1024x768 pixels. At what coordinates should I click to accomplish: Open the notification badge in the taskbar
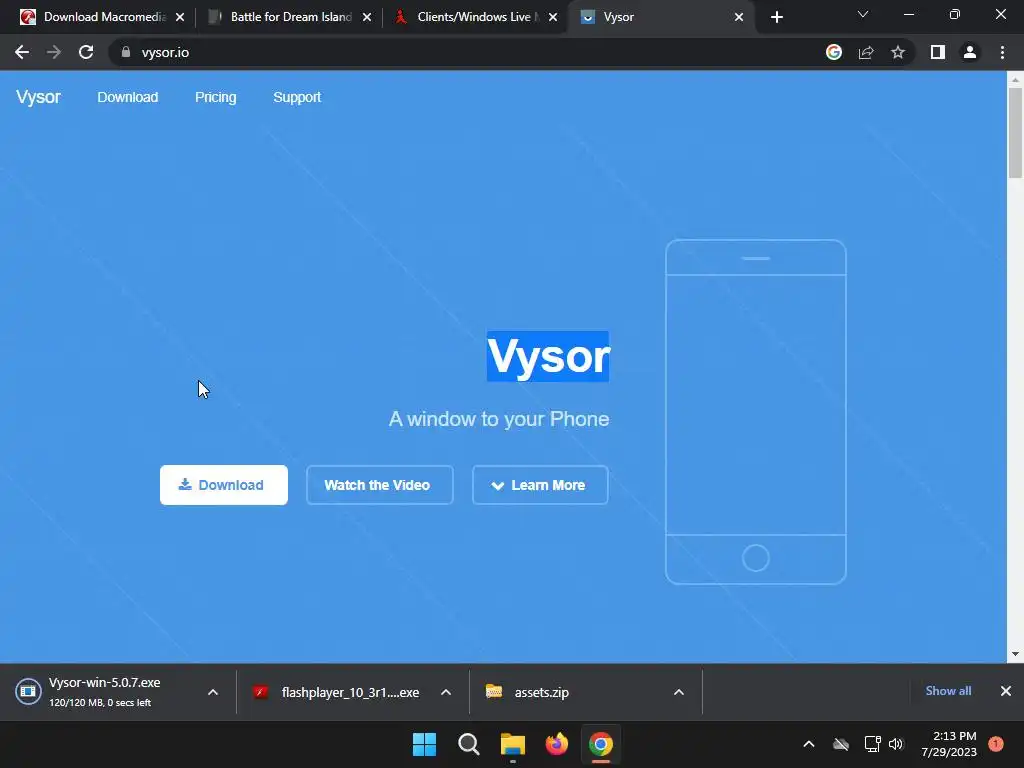point(996,744)
